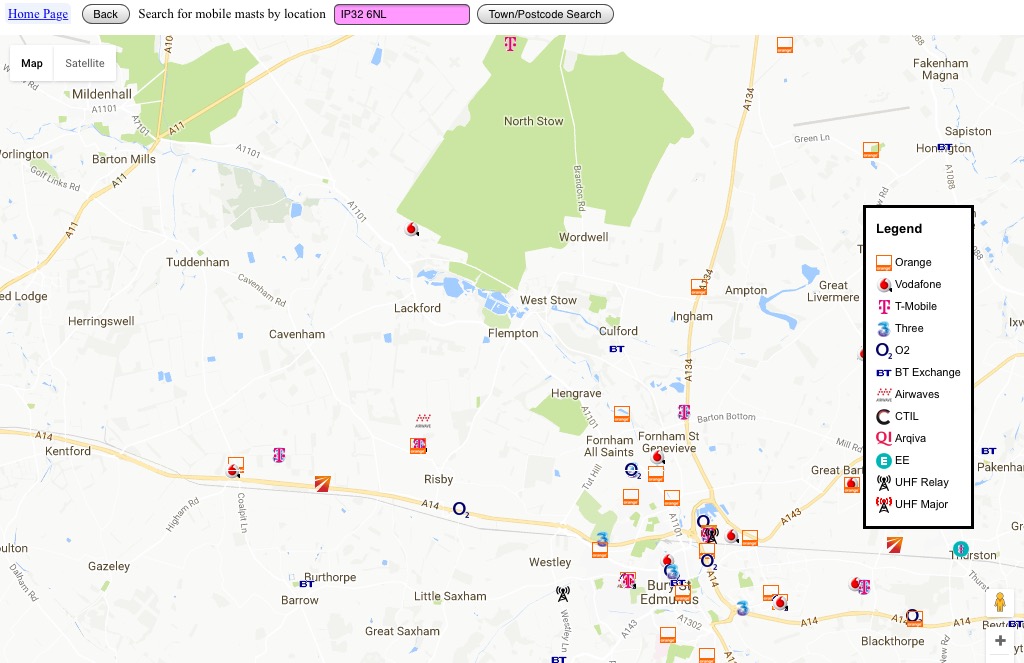Click the UHF Relay marker near Westley
Screen dimensions: 1024x663
[x=562, y=593]
